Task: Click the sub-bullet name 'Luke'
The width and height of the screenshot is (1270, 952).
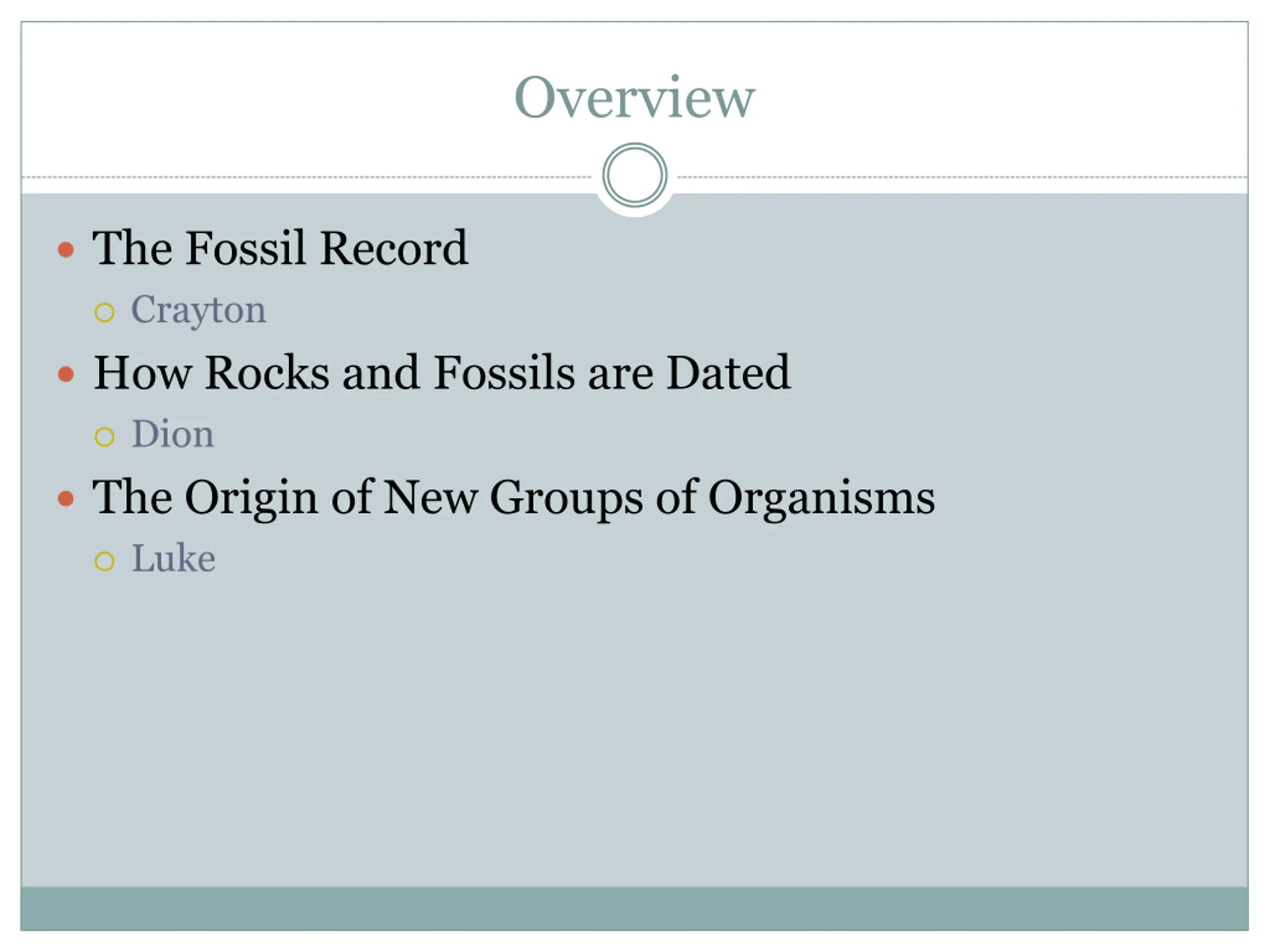Action: pyautogui.click(x=174, y=558)
